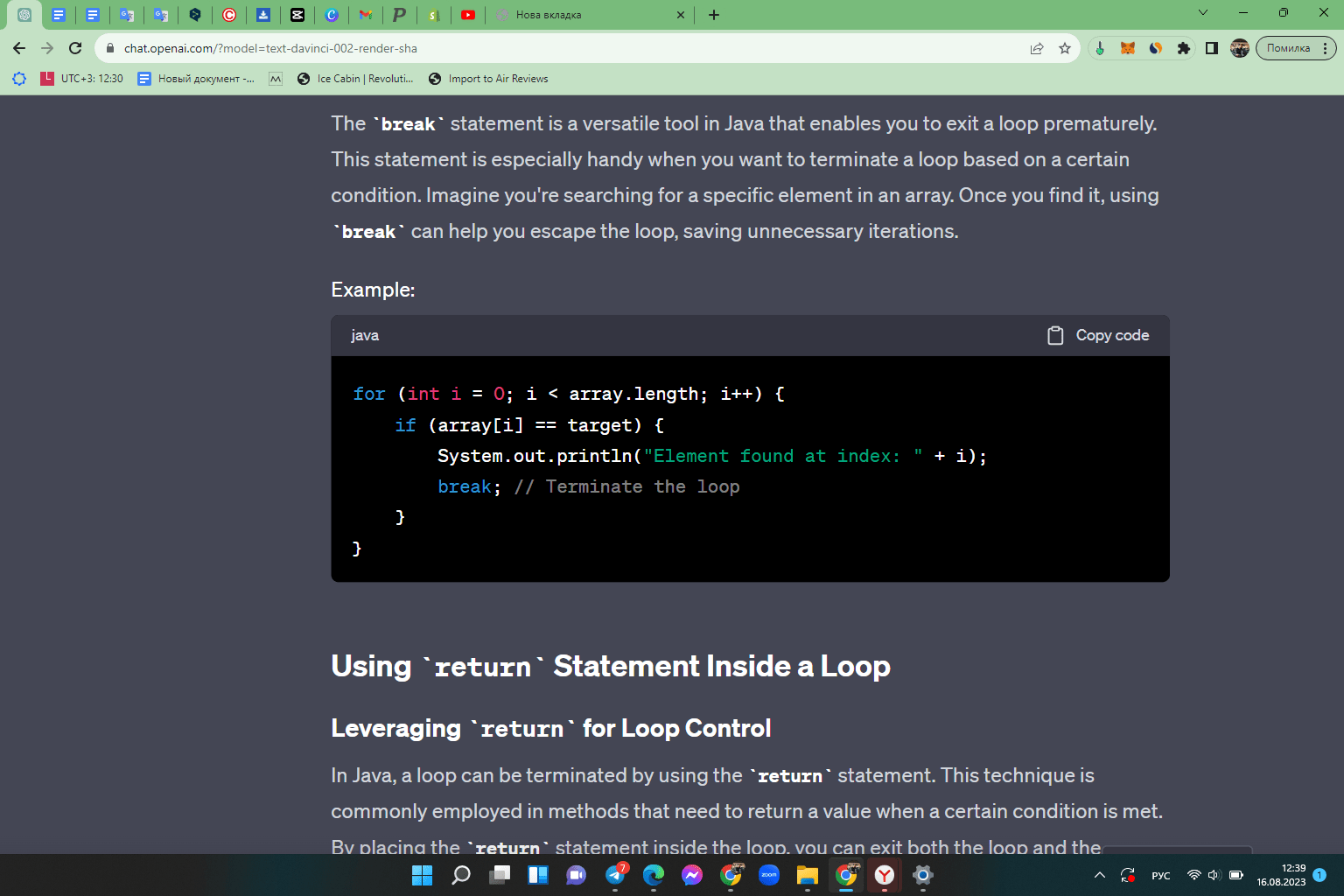Open the extensions puzzle-piece menu
The height and width of the screenshot is (896, 1344).
coord(1183,48)
